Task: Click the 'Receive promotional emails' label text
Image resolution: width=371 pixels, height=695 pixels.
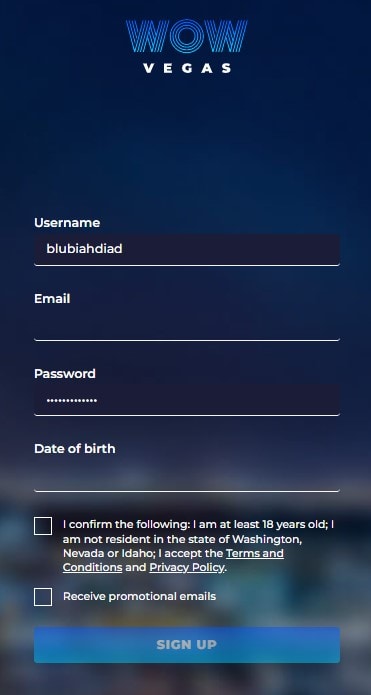Action: pyautogui.click(x=139, y=596)
